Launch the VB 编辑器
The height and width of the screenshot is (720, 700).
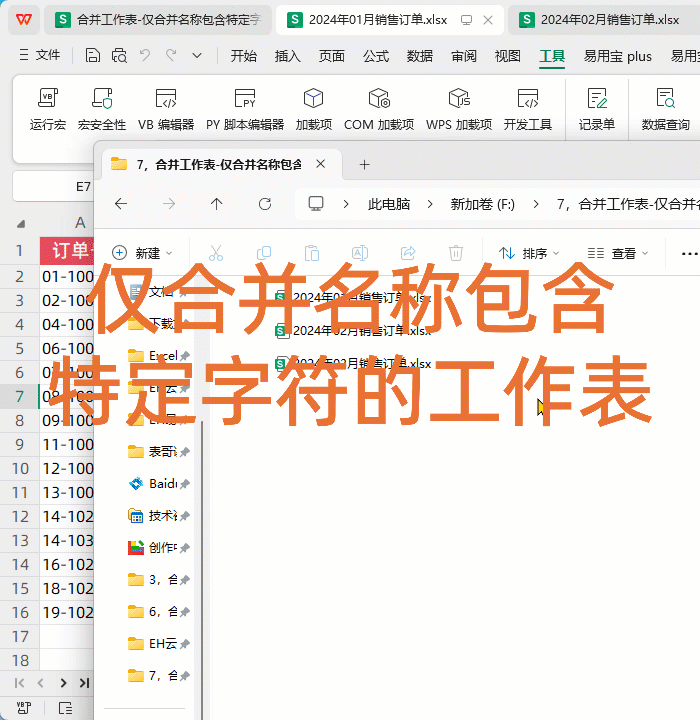click(x=166, y=109)
